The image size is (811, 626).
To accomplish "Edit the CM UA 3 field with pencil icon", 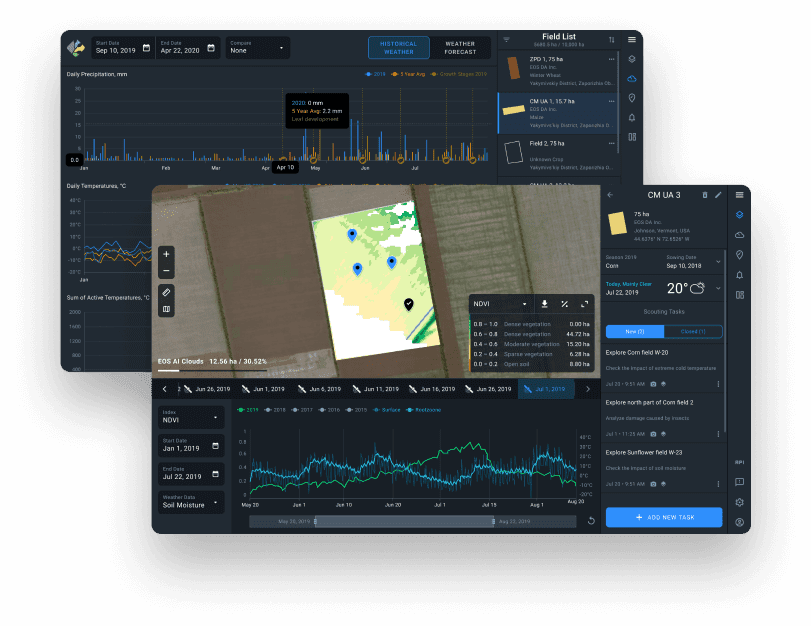I will 718,195.
